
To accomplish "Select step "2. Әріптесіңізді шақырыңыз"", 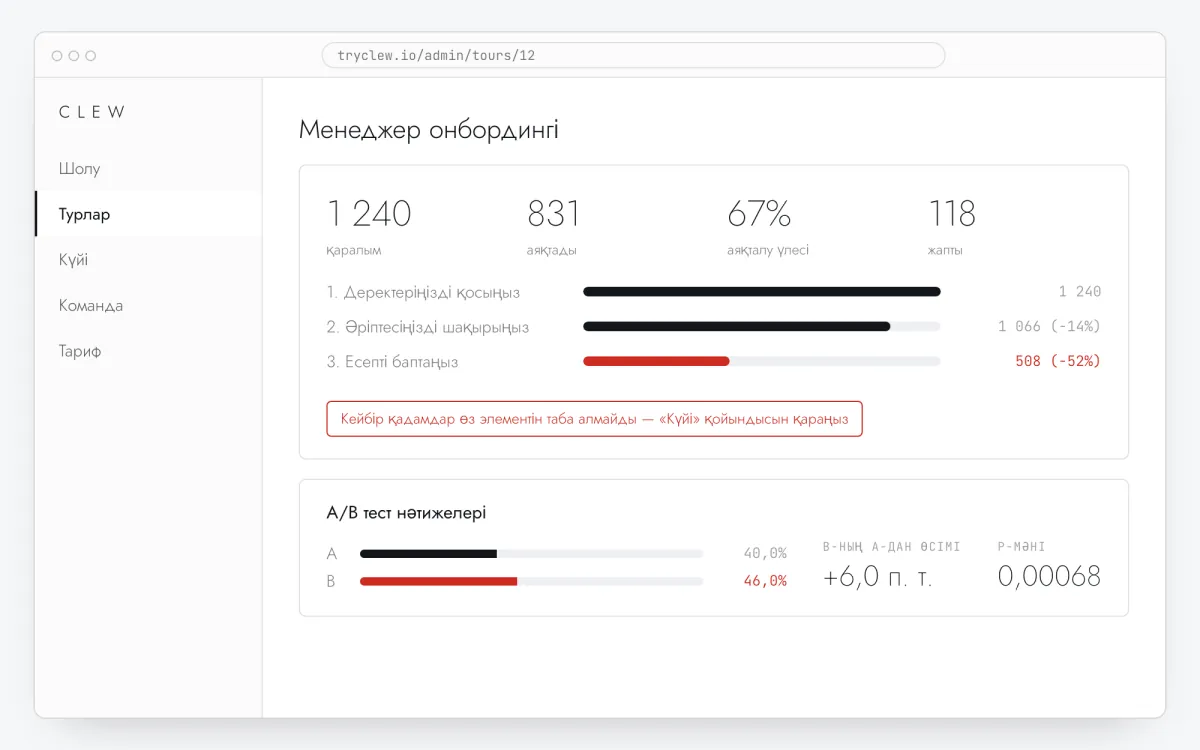I will (x=428, y=327).
